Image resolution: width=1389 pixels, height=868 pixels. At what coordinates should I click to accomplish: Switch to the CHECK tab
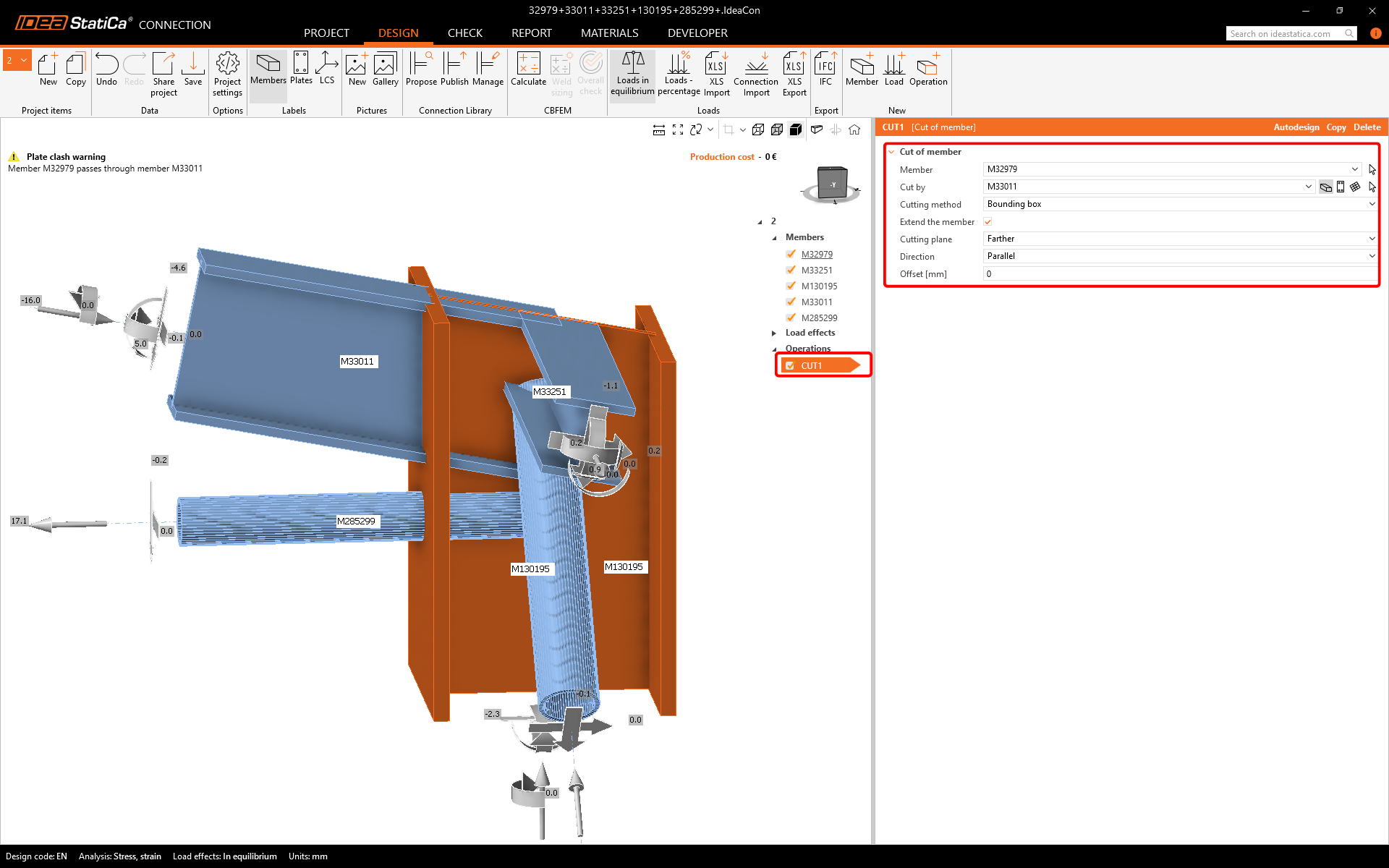[x=464, y=33]
